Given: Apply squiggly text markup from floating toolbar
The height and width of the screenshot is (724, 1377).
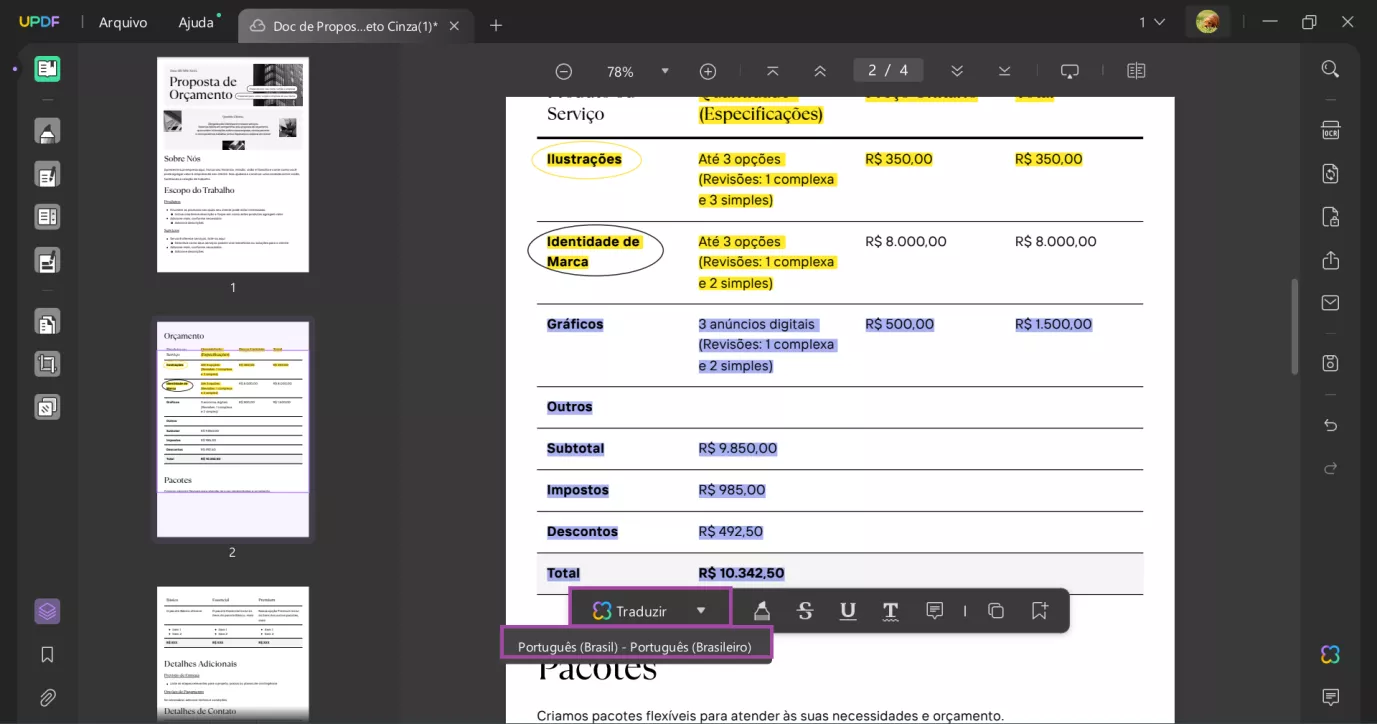Looking at the screenshot, I should [x=890, y=611].
